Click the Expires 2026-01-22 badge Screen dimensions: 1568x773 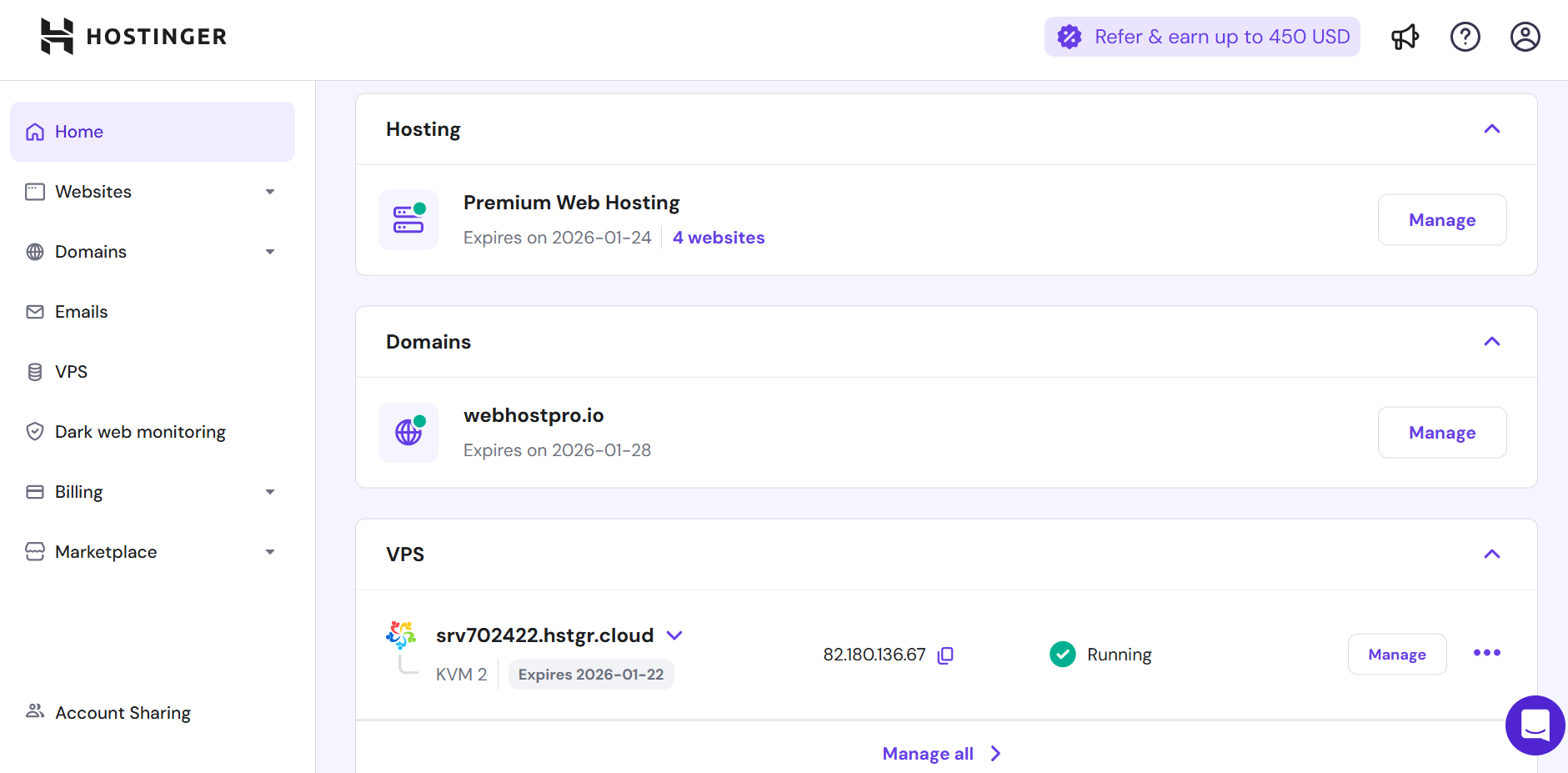(591, 675)
